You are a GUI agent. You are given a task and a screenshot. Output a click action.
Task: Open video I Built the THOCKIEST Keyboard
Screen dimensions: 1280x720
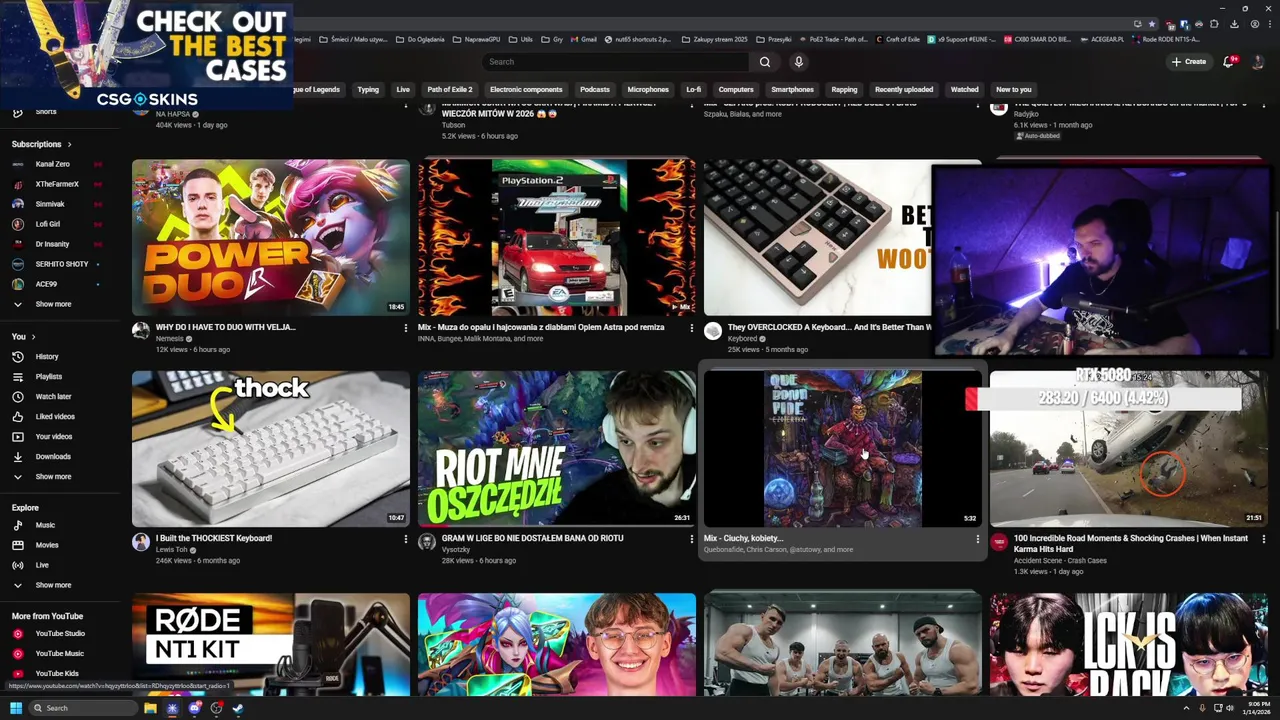click(x=214, y=538)
